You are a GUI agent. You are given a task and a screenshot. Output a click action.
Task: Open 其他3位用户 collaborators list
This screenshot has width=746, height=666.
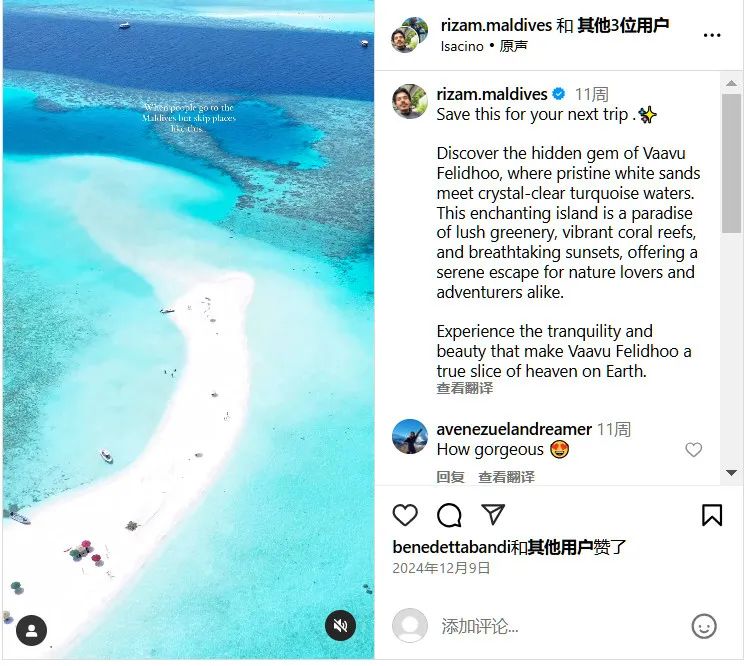[x=623, y=25]
